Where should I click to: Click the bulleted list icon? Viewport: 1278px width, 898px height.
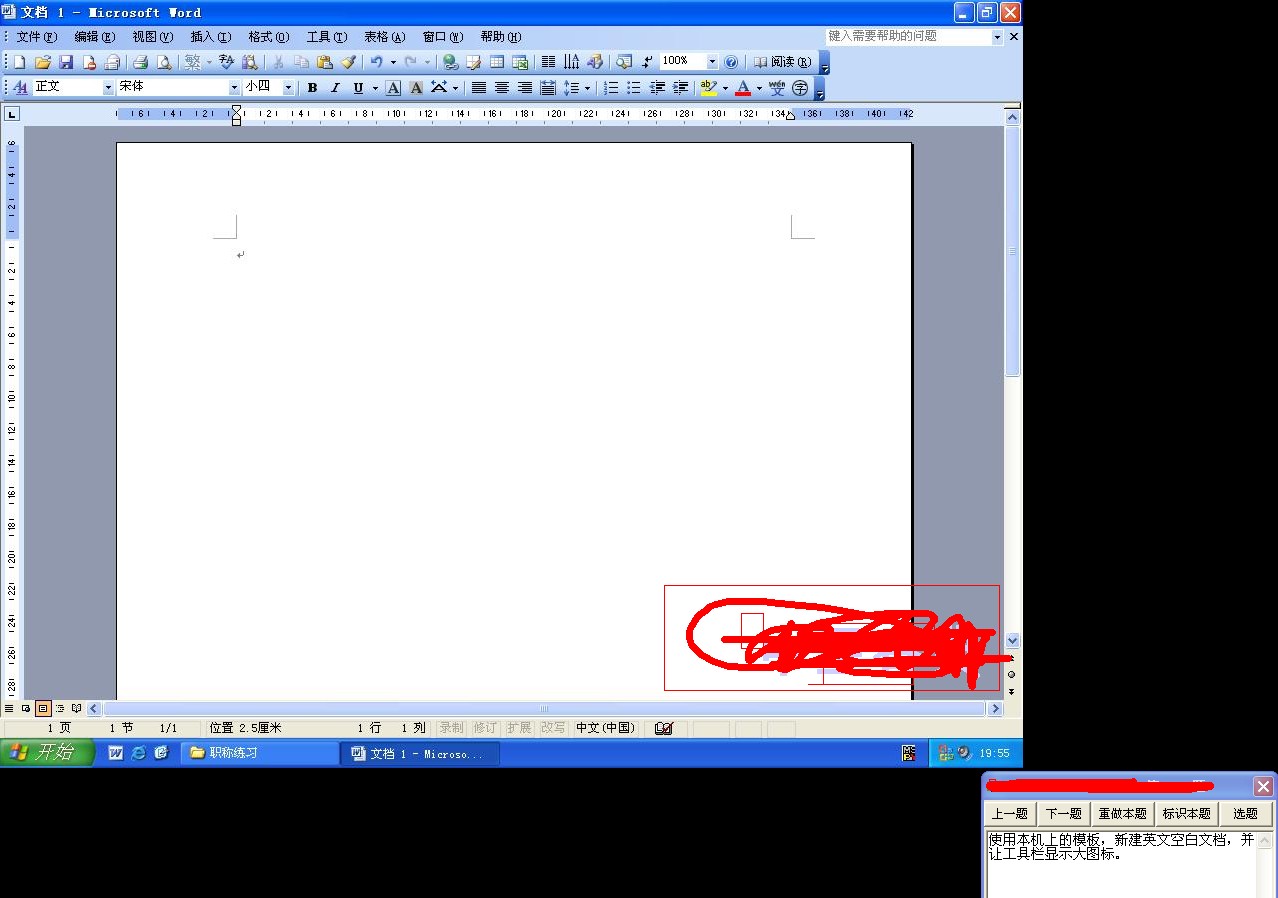click(x=634, y=88)
